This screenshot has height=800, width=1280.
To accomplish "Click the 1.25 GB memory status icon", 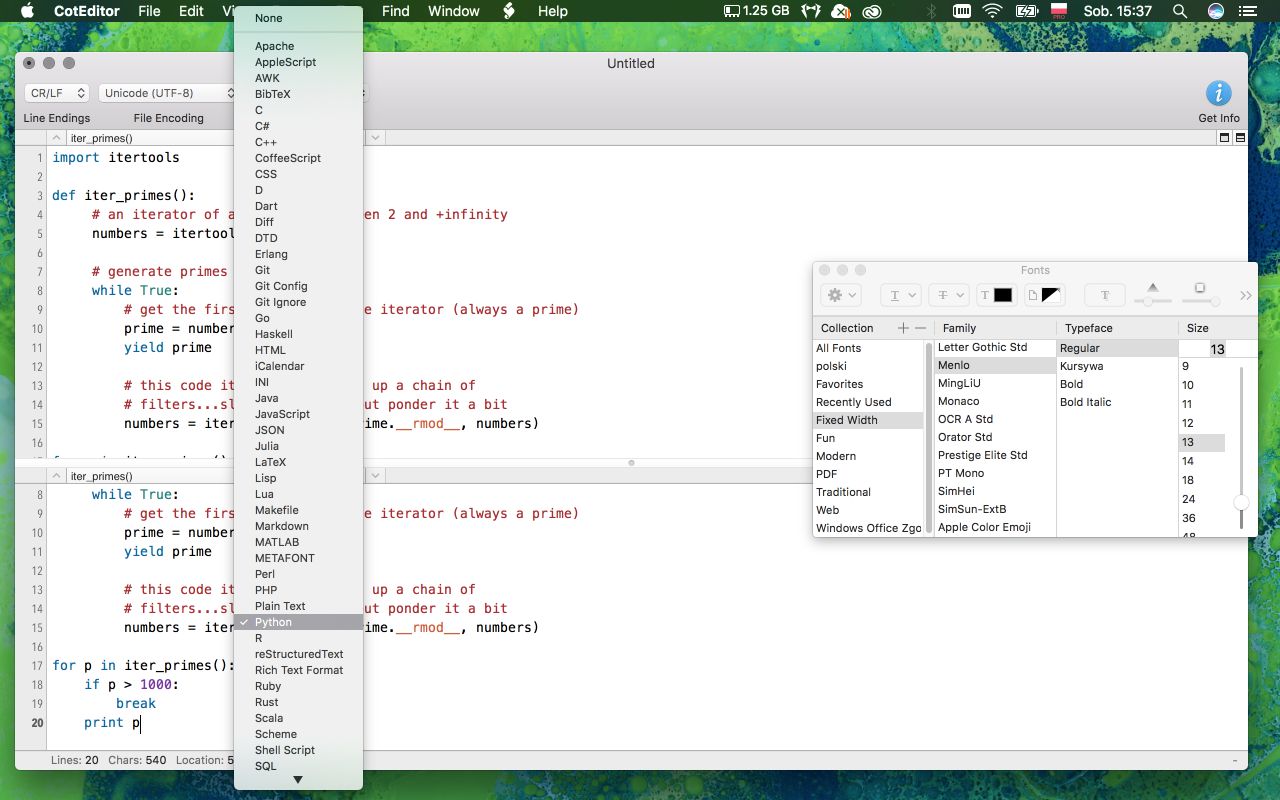I will click(756, 11).
